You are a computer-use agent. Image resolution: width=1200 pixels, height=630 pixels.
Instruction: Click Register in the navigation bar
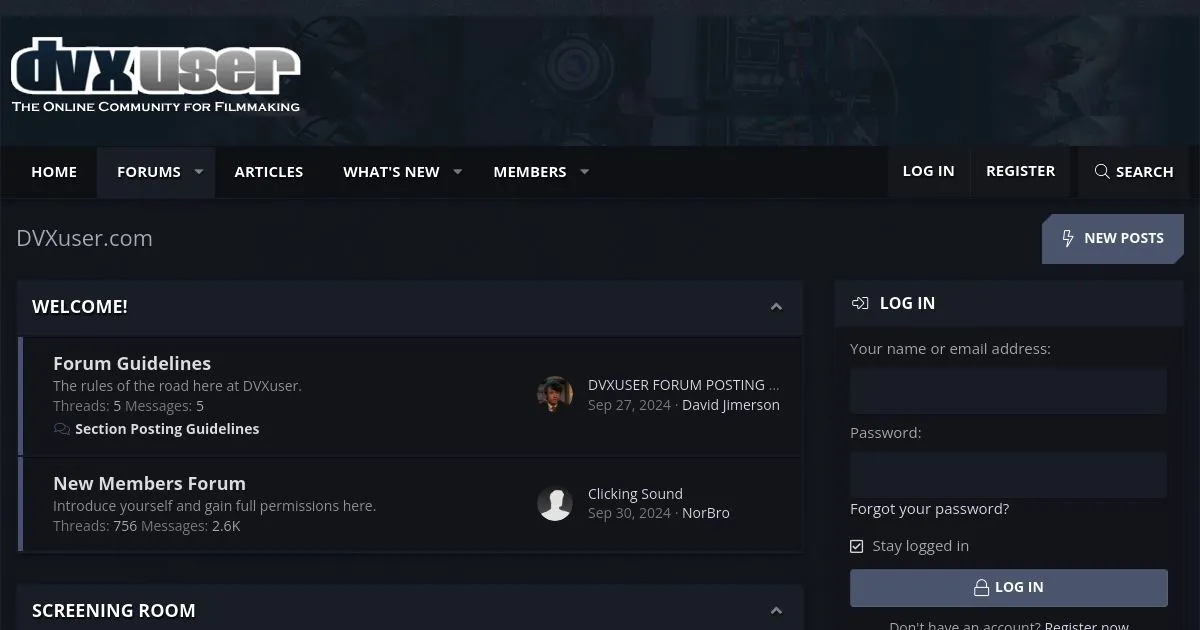(1021, 171)
